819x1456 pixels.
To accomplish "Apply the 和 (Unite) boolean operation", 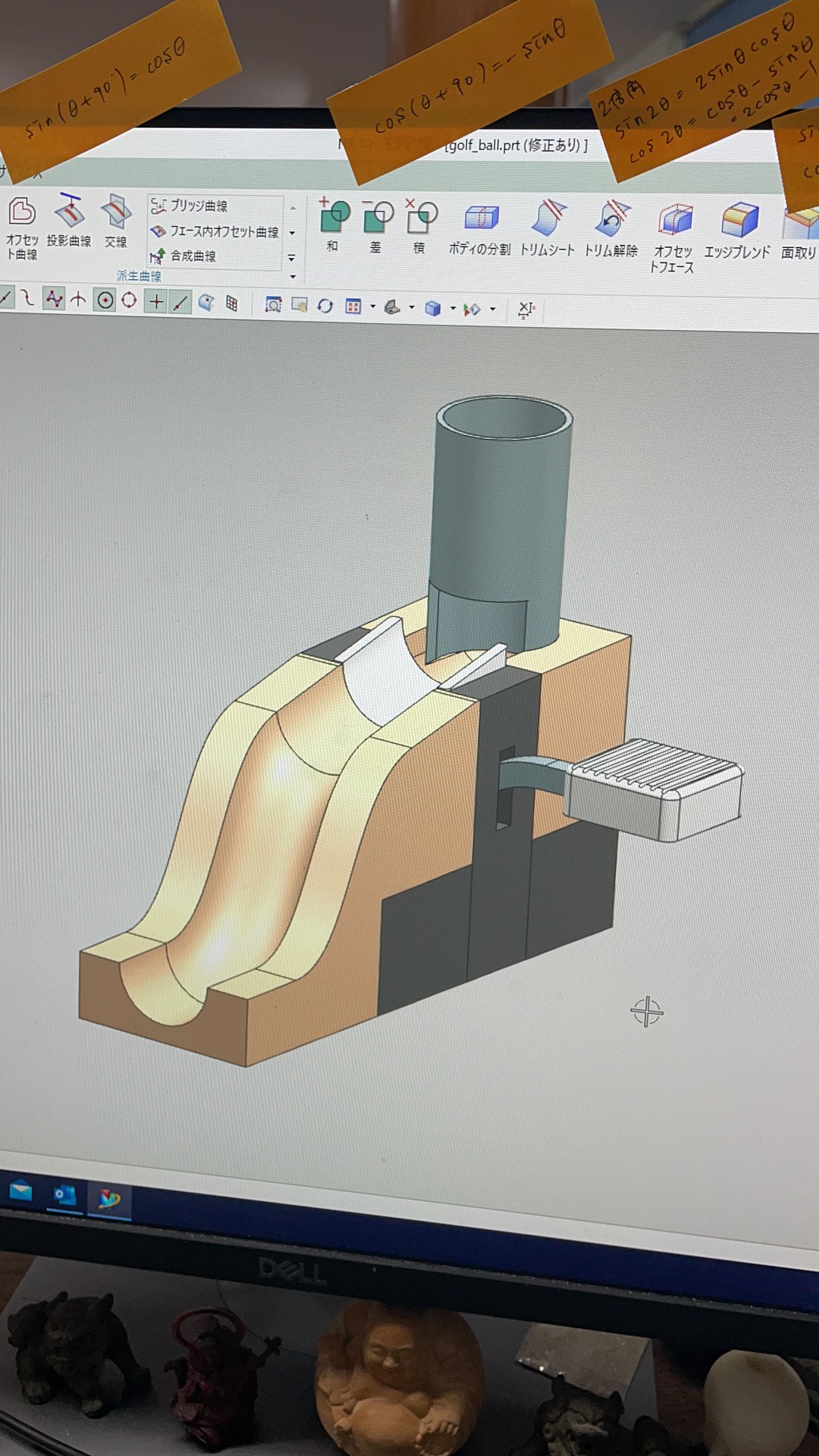I will point(333,224).
